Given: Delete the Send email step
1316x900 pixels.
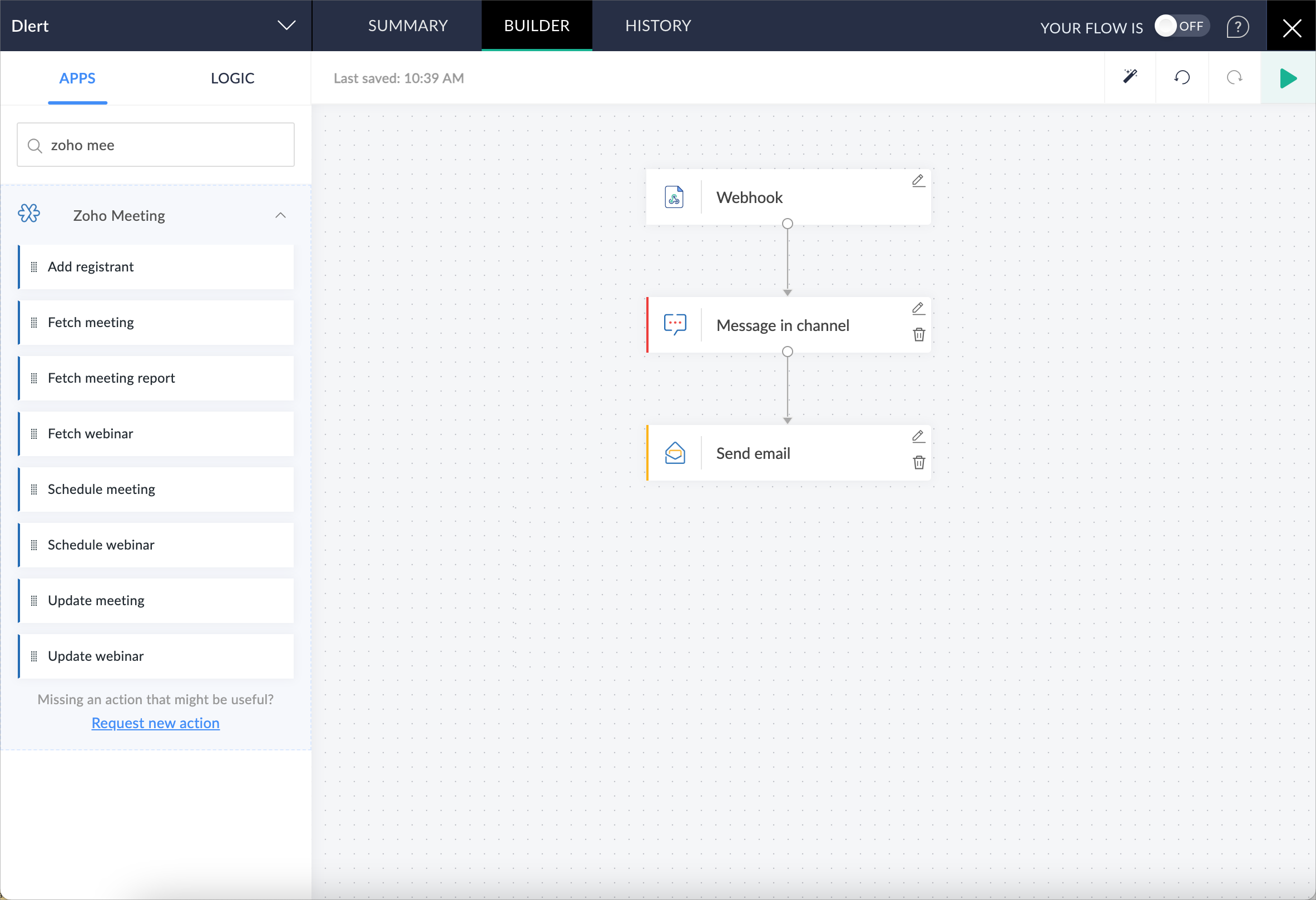Looking at the screenshot, I should [x=918, y=463].
